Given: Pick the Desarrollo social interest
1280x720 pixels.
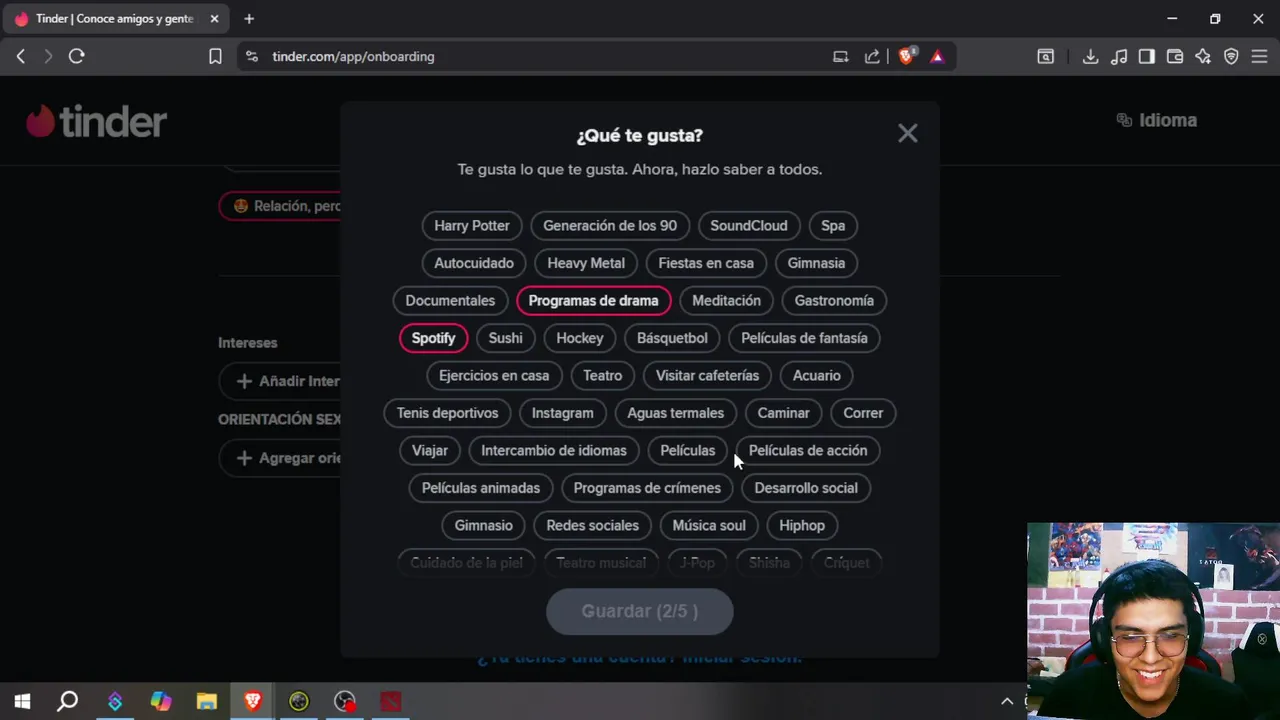Looking at the screenshot, I should (806, 488).
